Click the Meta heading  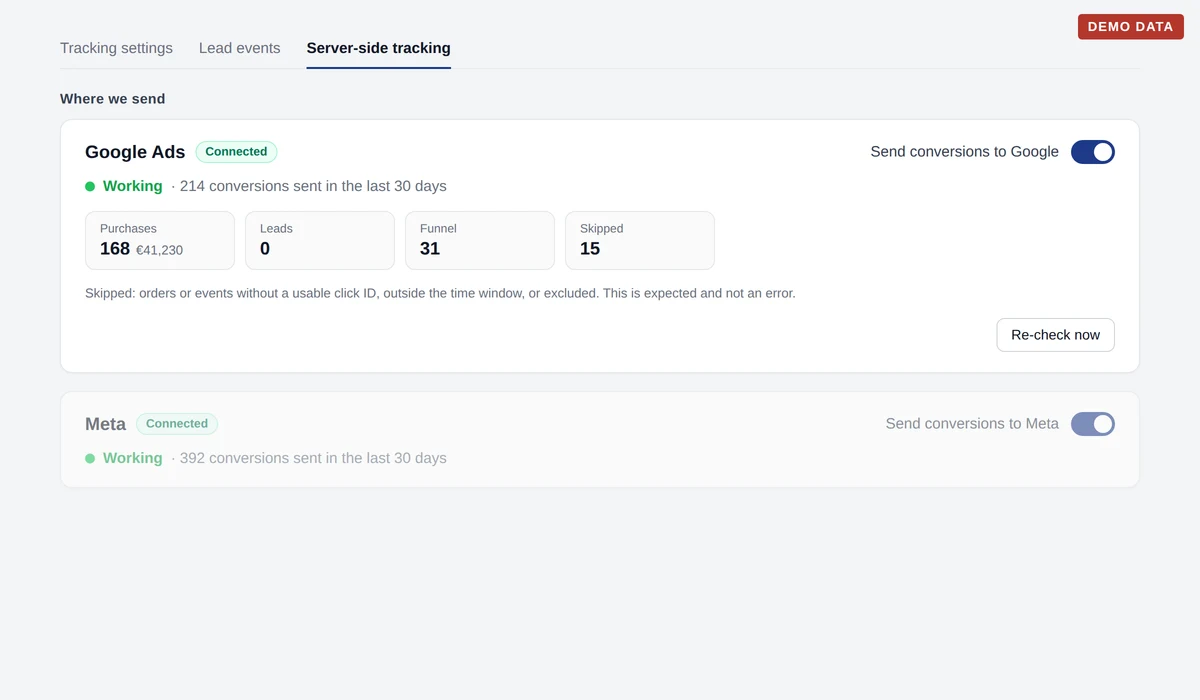pos(106,424)
